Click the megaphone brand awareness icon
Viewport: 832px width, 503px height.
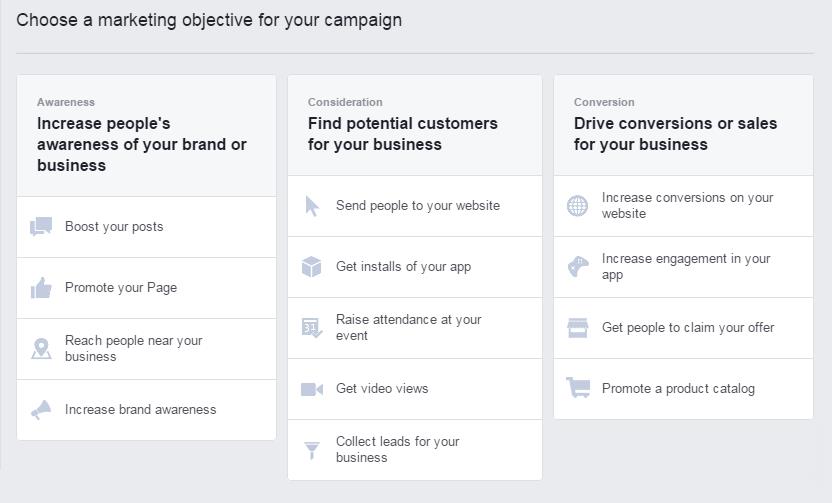coord(41,410)
